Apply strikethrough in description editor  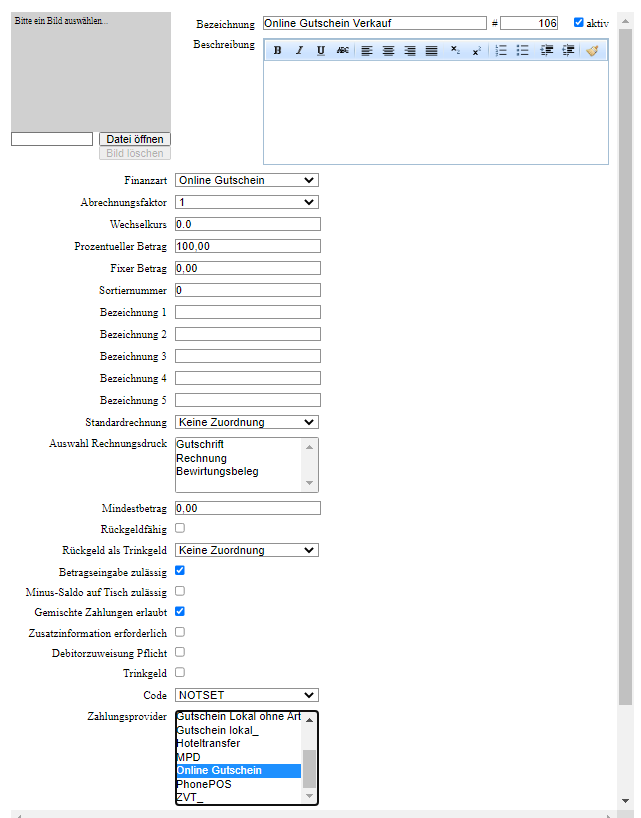point(342,51)
